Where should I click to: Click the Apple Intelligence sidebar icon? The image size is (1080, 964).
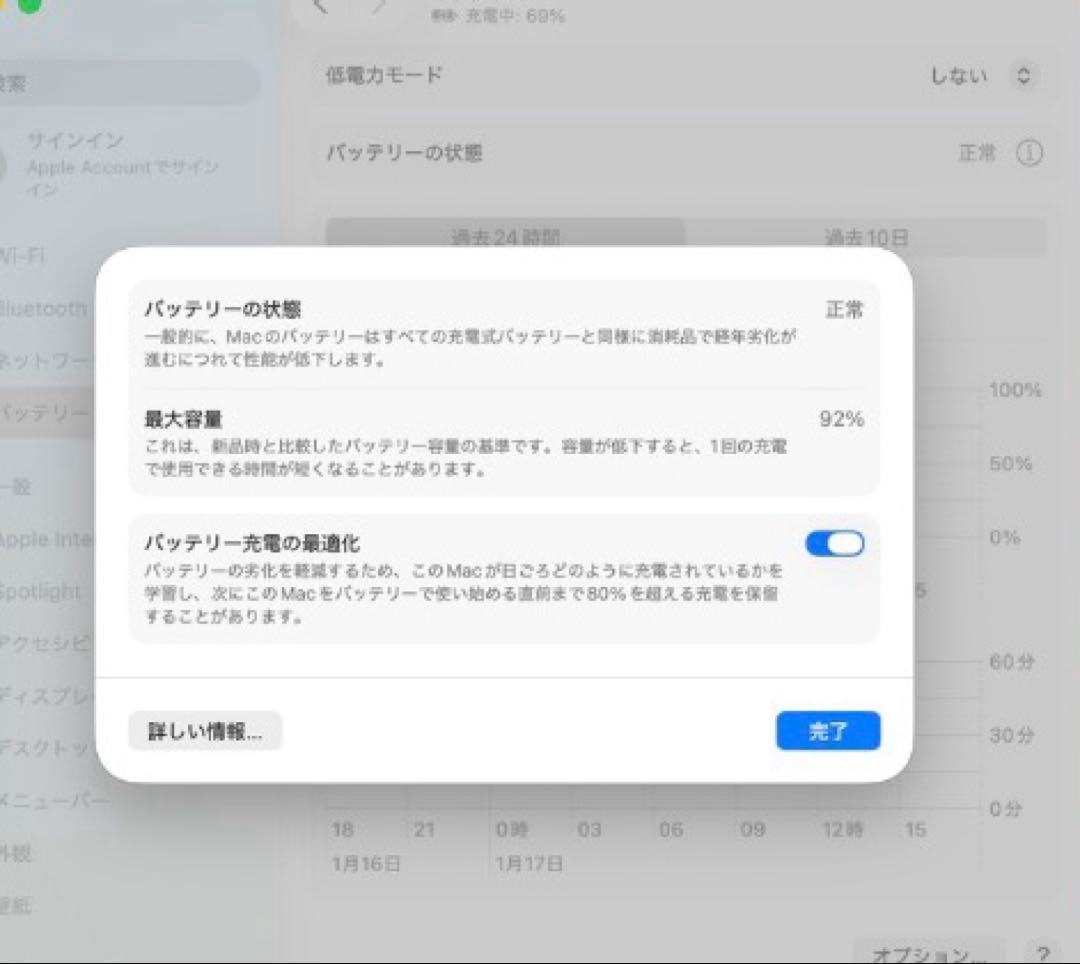coord(25,539)
